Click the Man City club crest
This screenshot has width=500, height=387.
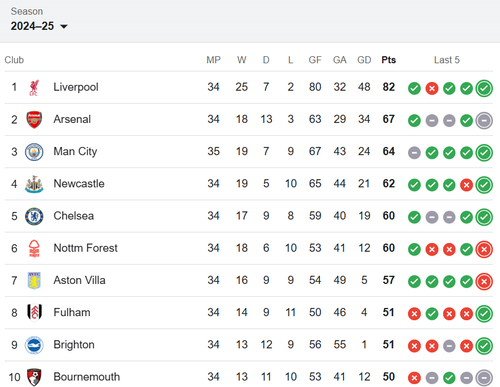click(34, 152)
